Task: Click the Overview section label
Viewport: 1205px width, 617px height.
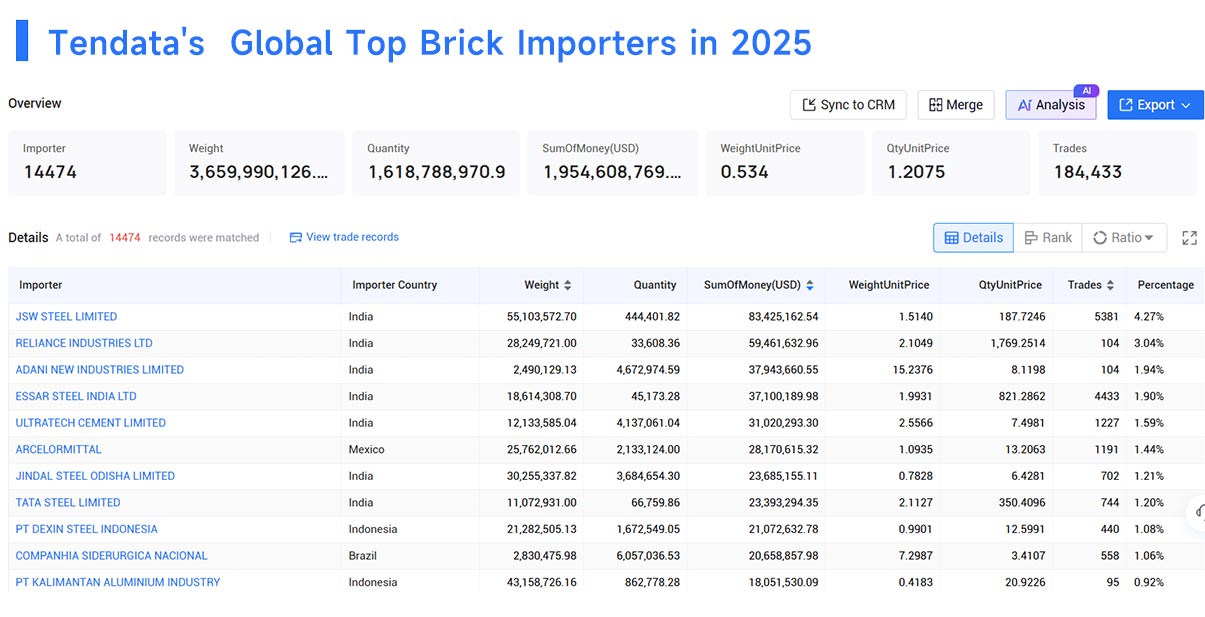Action: (x=35, y=103)
